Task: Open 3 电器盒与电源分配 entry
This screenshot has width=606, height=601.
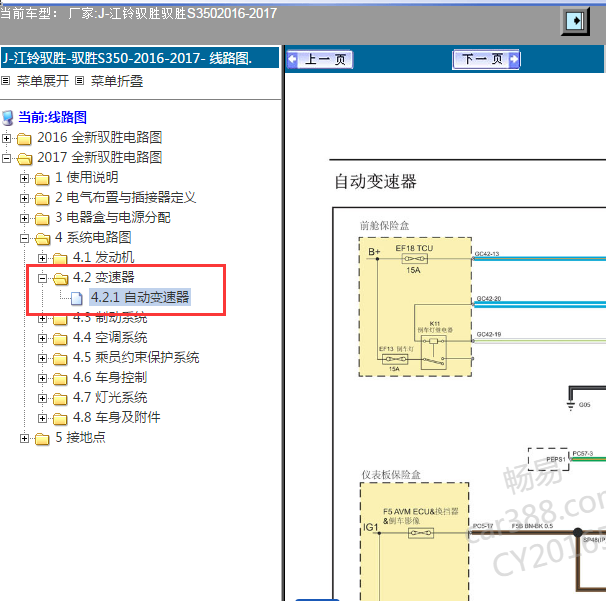Action: tap(112, 218)
